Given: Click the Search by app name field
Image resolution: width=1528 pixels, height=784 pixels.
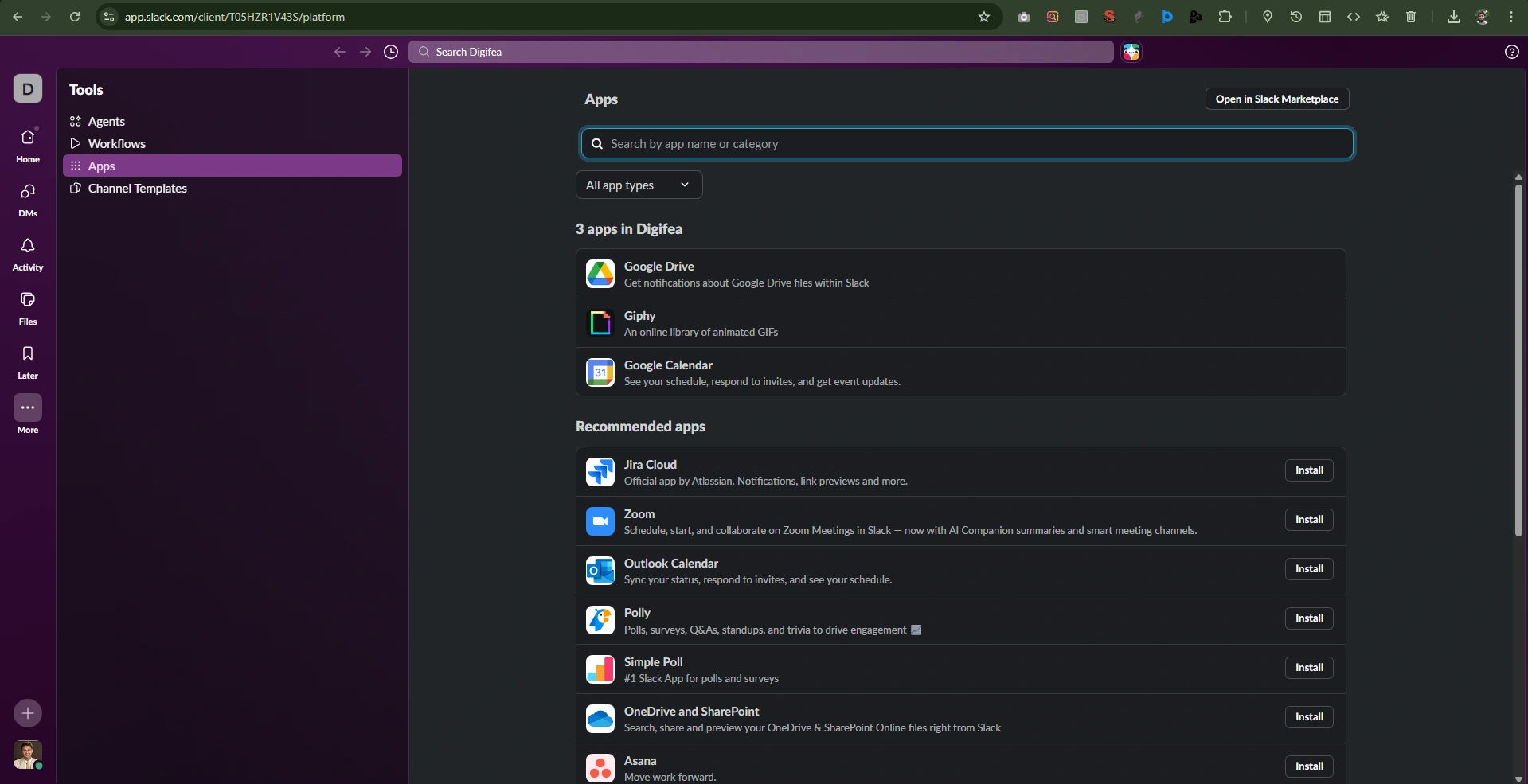Looking at the screenshot, I should pos(967,143).
